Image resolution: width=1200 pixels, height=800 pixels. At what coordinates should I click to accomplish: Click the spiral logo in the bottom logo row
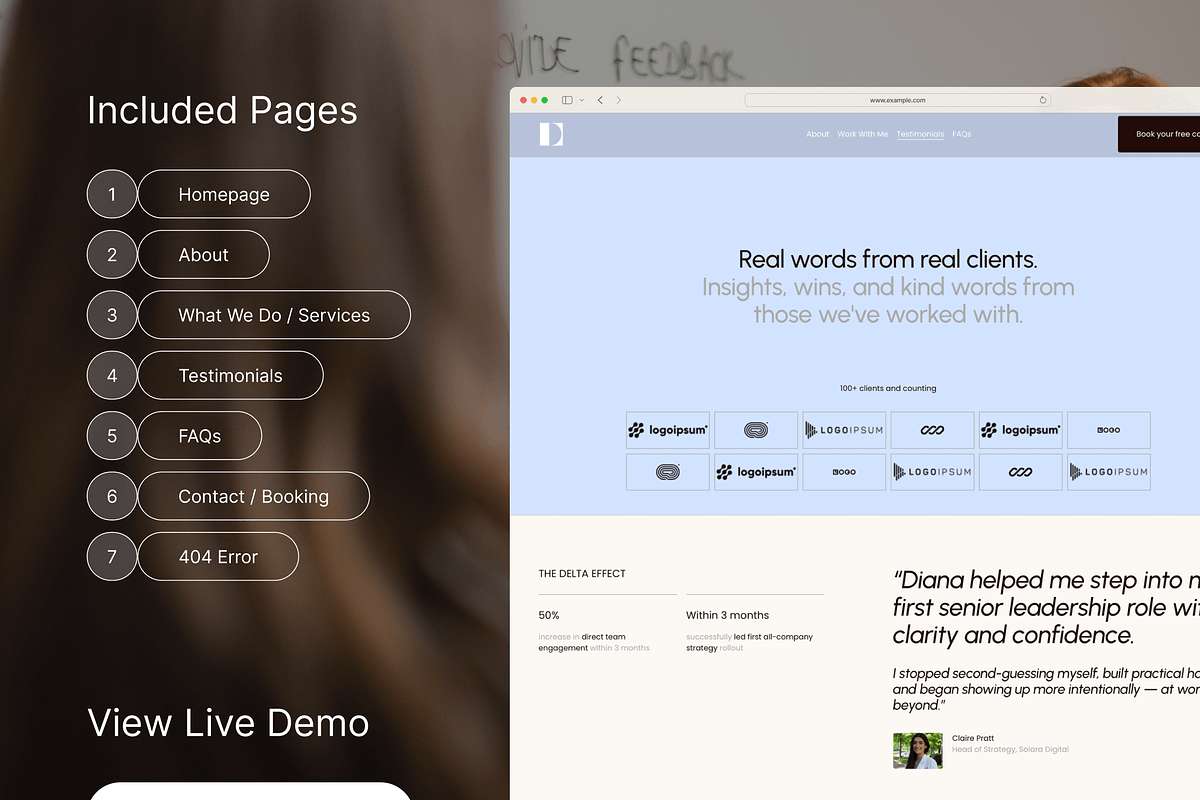coord(668,472)
